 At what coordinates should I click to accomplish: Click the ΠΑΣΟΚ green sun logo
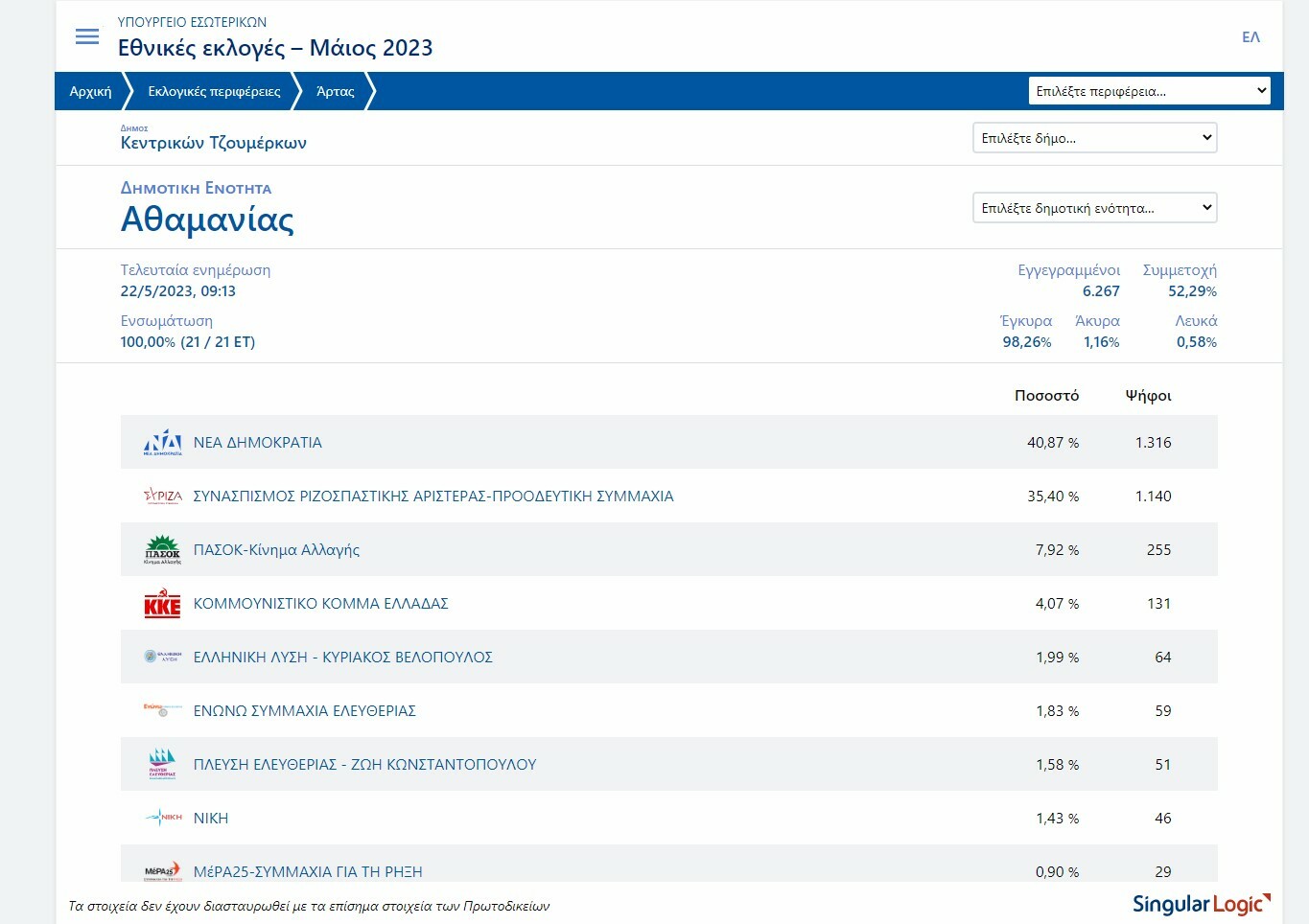pos(162,549)
